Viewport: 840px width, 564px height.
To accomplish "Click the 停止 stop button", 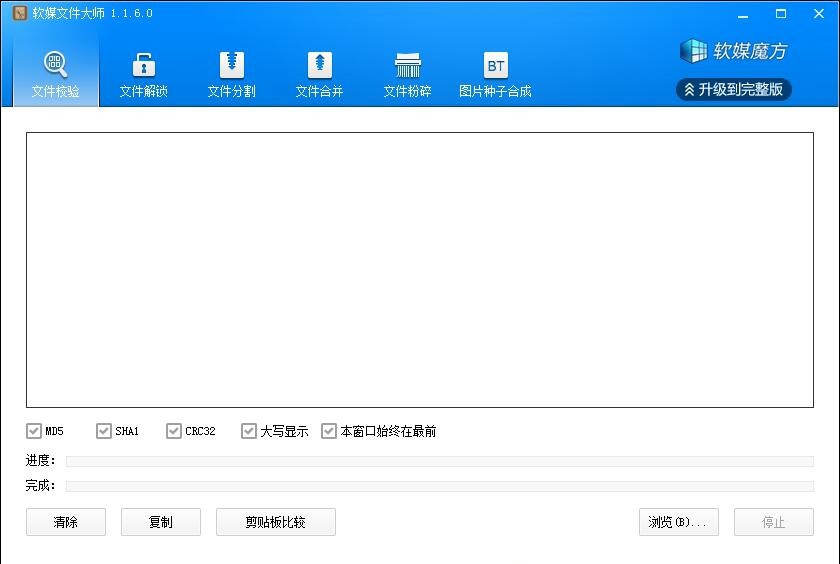I will [x=774, y=522].
